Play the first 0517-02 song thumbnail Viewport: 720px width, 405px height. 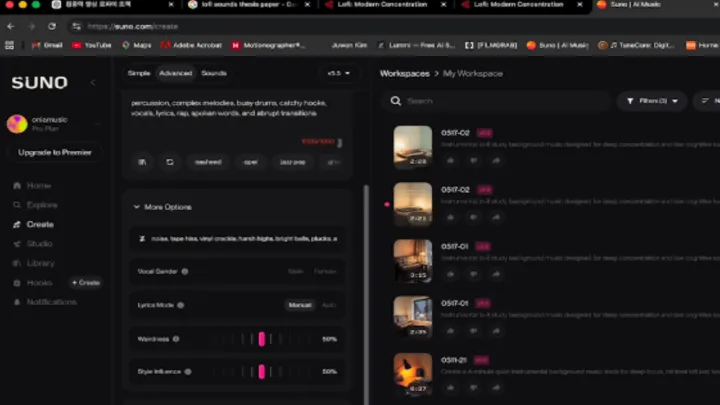pyautogui.click(x=413, y=147)
